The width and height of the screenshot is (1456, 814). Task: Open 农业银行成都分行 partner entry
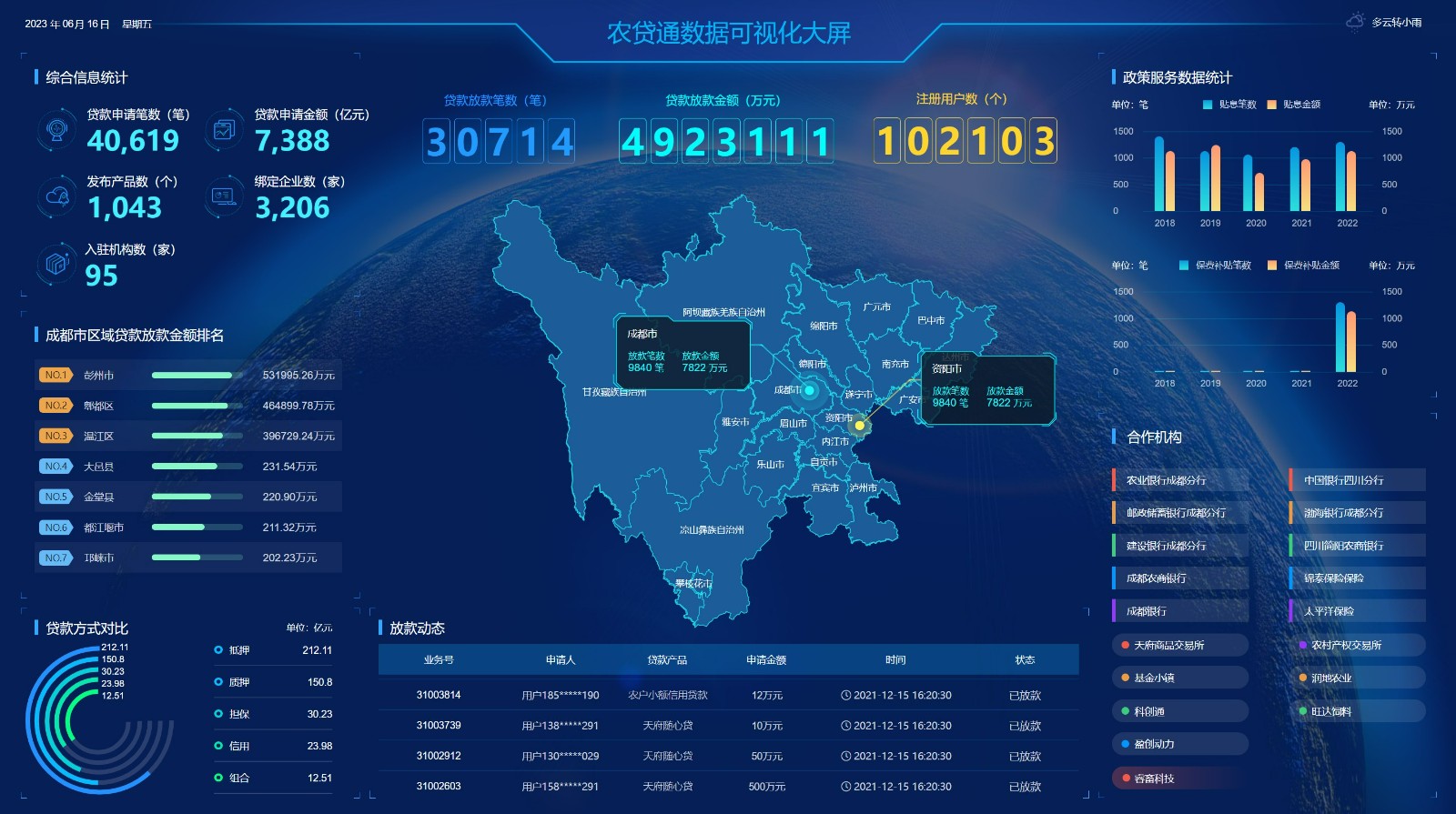coord(1178,480)
